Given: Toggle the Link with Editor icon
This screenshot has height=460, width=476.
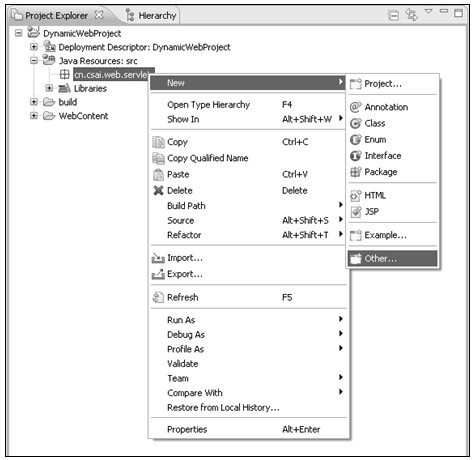Looking at the screenshot, I should 411,15.
